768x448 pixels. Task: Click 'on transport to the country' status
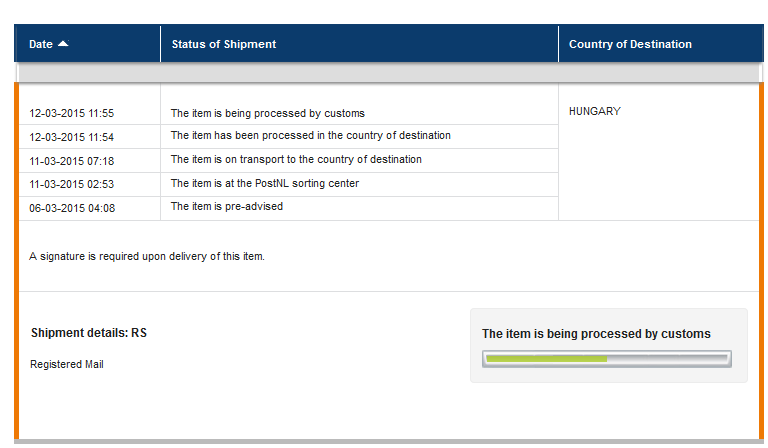click(x=296, y=159)
